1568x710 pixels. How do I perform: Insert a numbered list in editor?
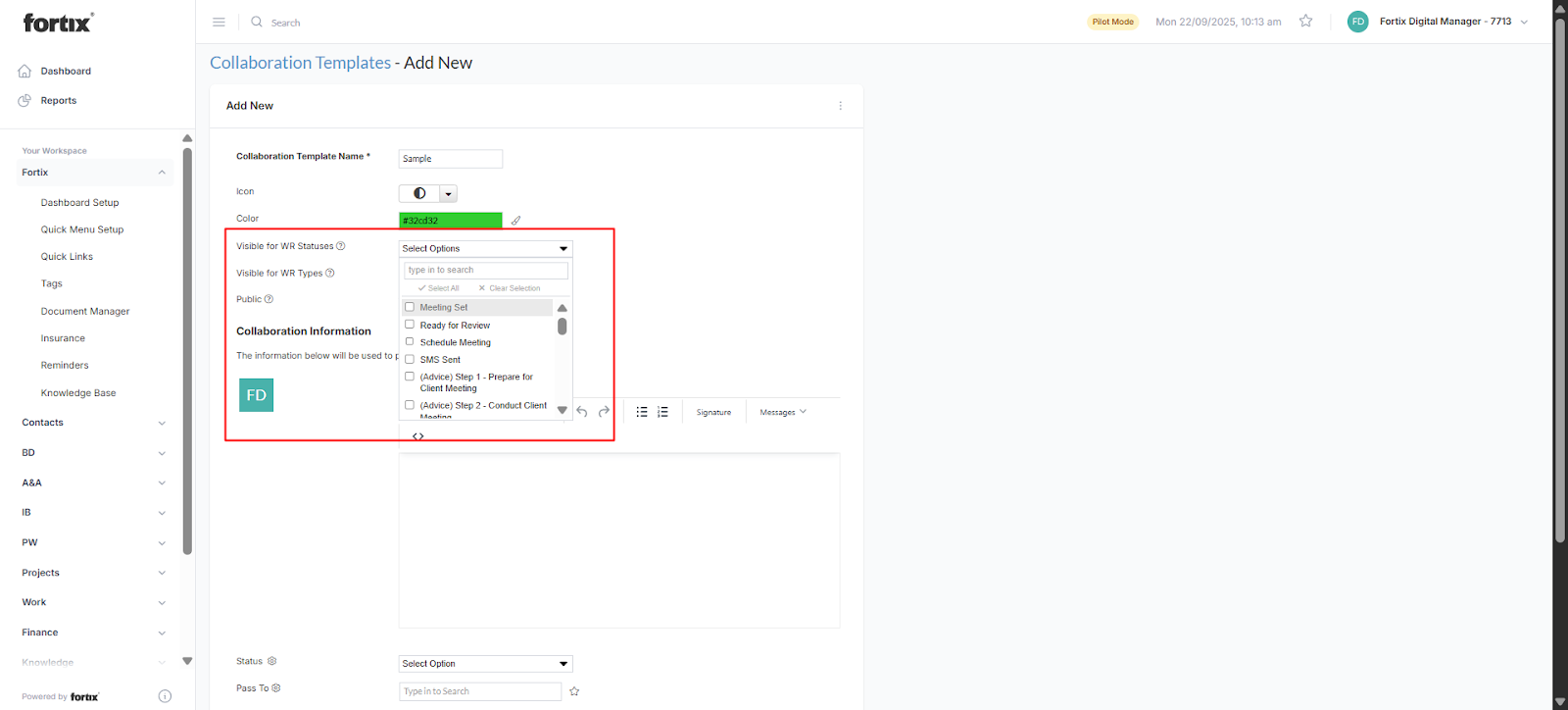coord(663,412)
